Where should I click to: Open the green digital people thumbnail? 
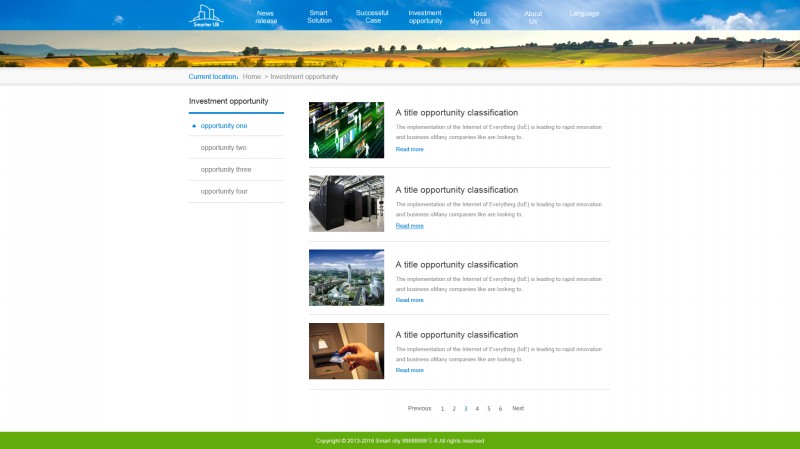(346, 130)
